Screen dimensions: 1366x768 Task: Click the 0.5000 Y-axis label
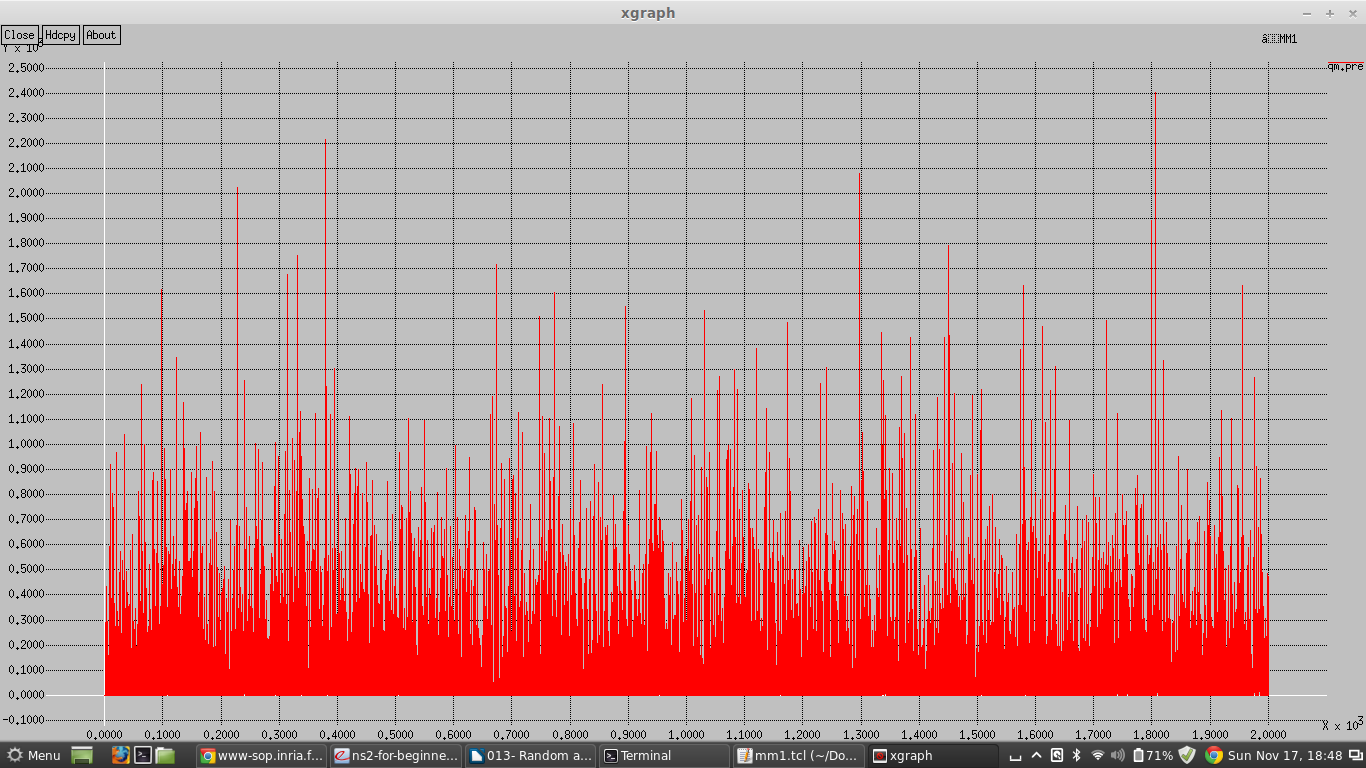[x=25, y=569]
